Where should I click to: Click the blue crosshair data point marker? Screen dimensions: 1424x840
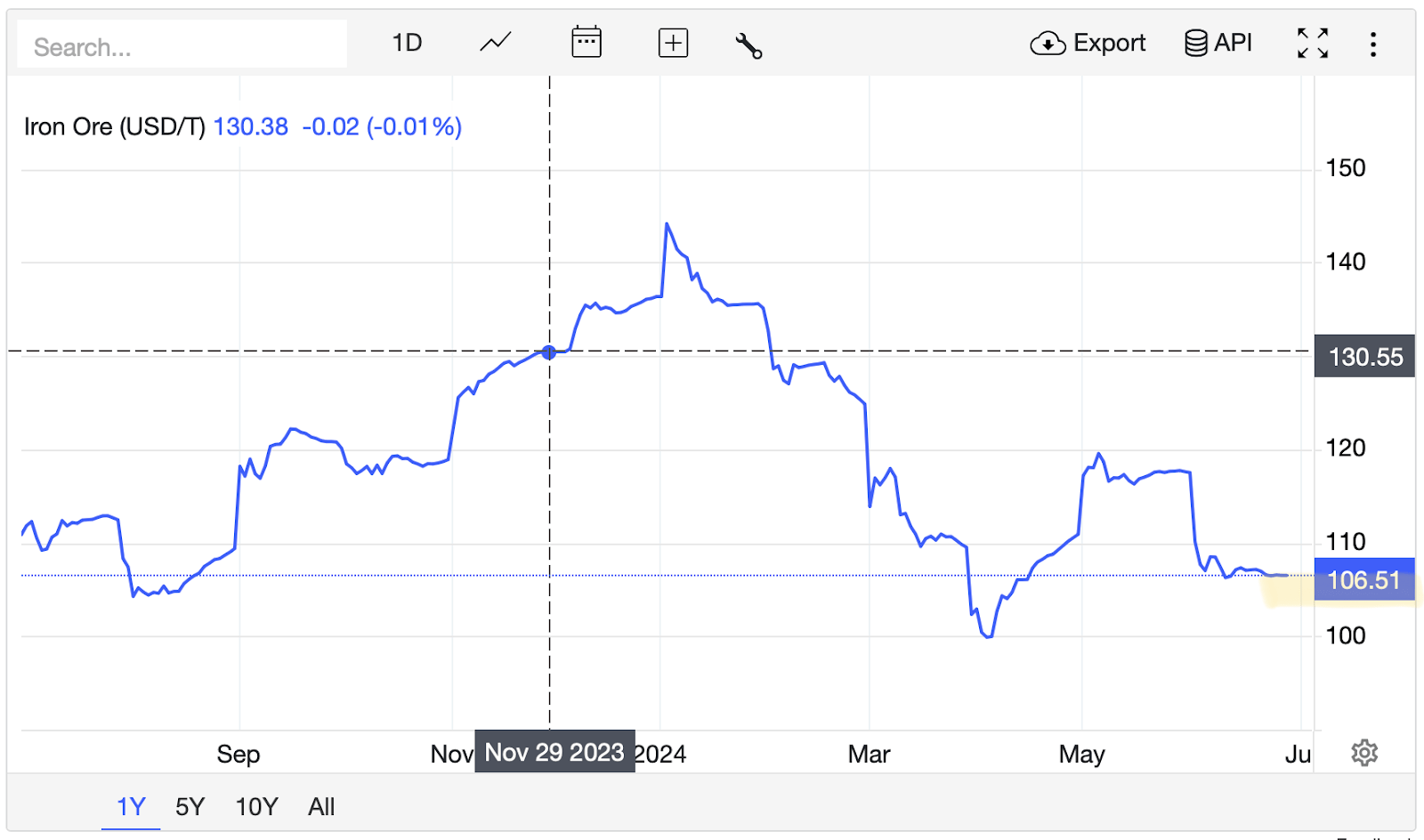[x=549, y=352]
